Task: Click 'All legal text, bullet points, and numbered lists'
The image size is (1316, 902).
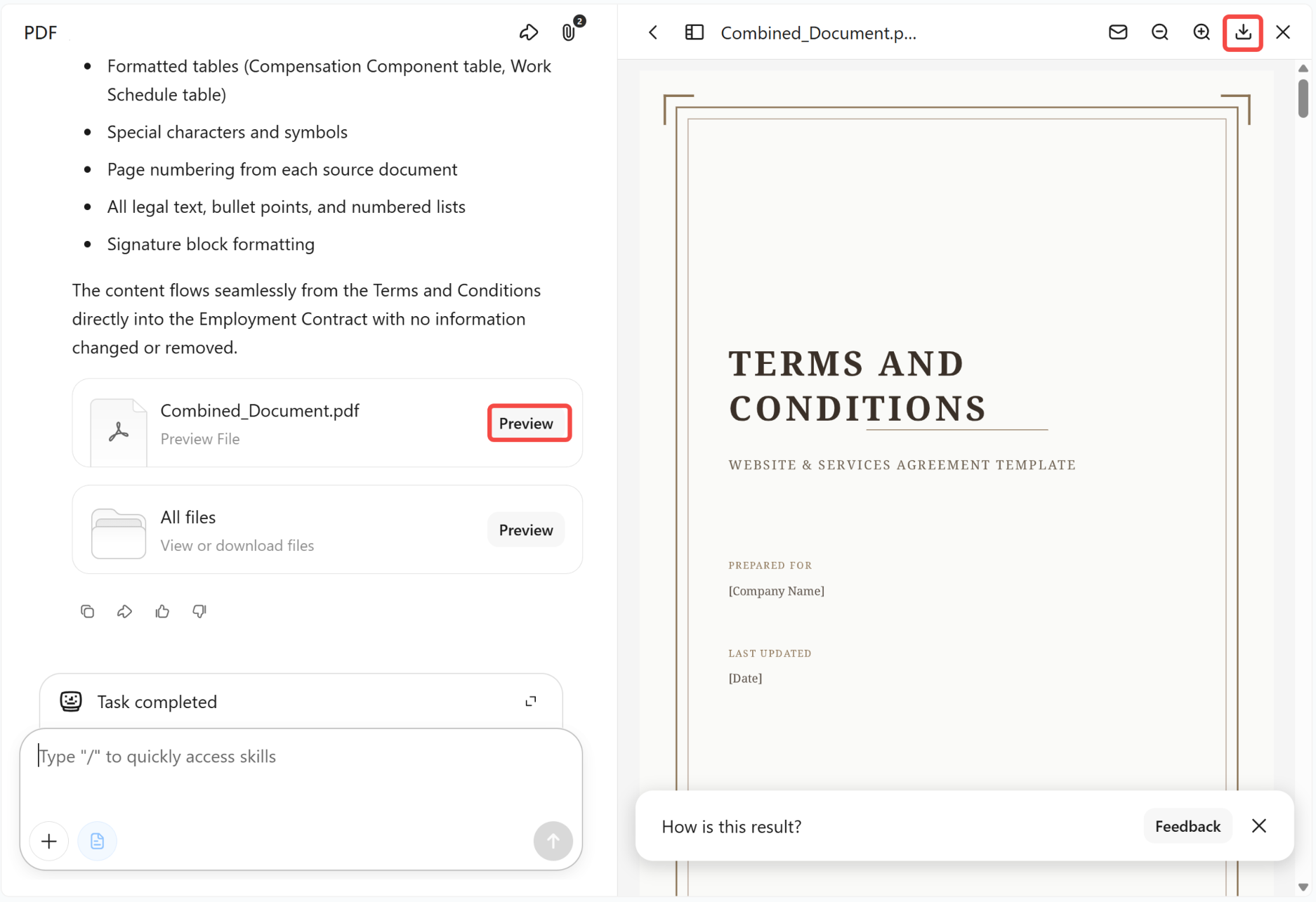Action: (287, 207)
